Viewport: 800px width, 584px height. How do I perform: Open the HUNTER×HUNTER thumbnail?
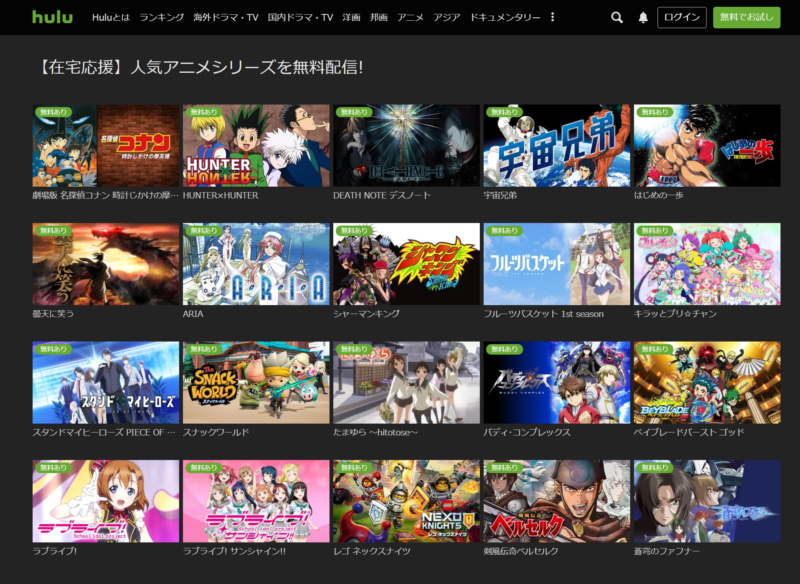(x=256, y=145)
